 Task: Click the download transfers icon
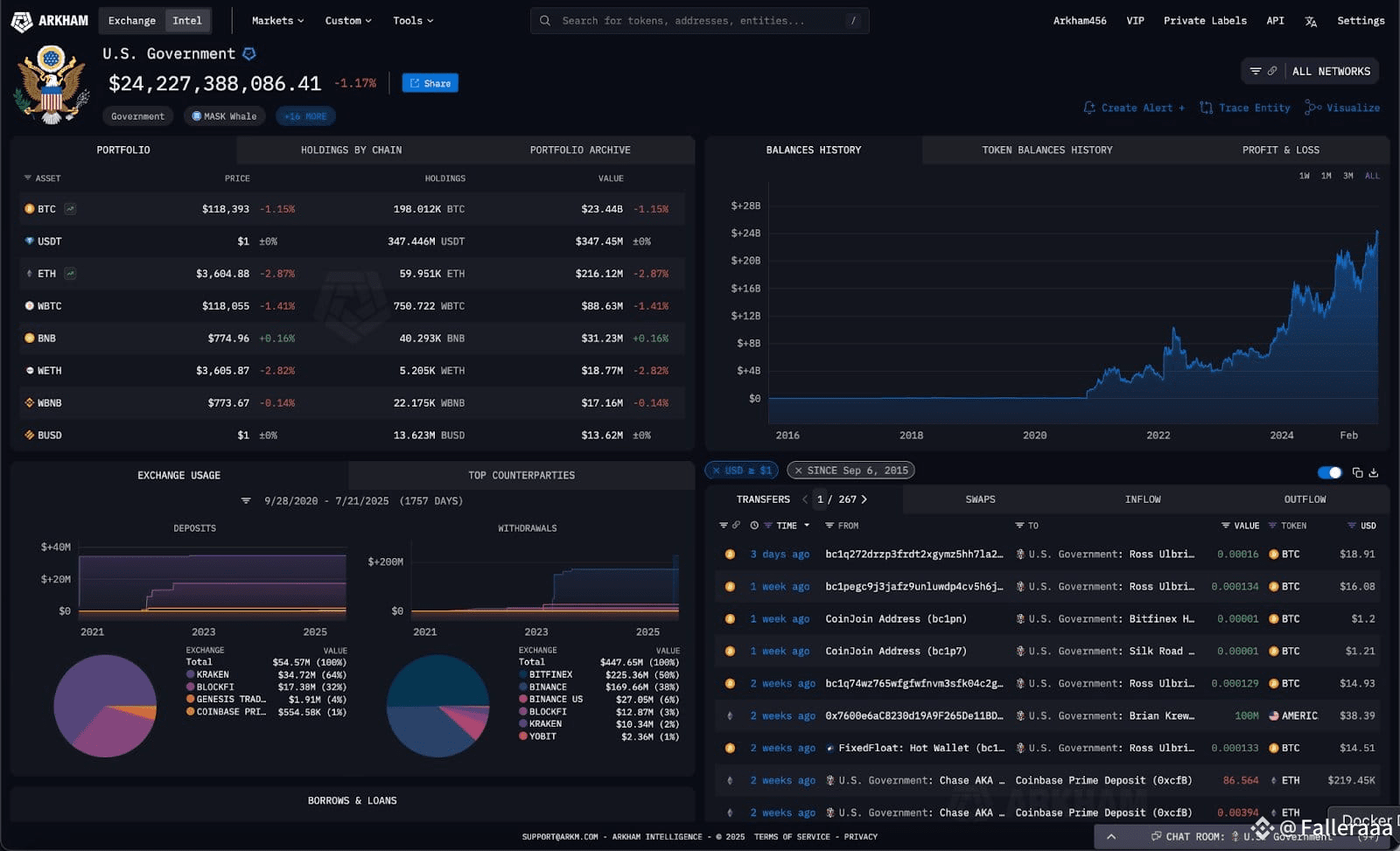(x=1374, y=472)
